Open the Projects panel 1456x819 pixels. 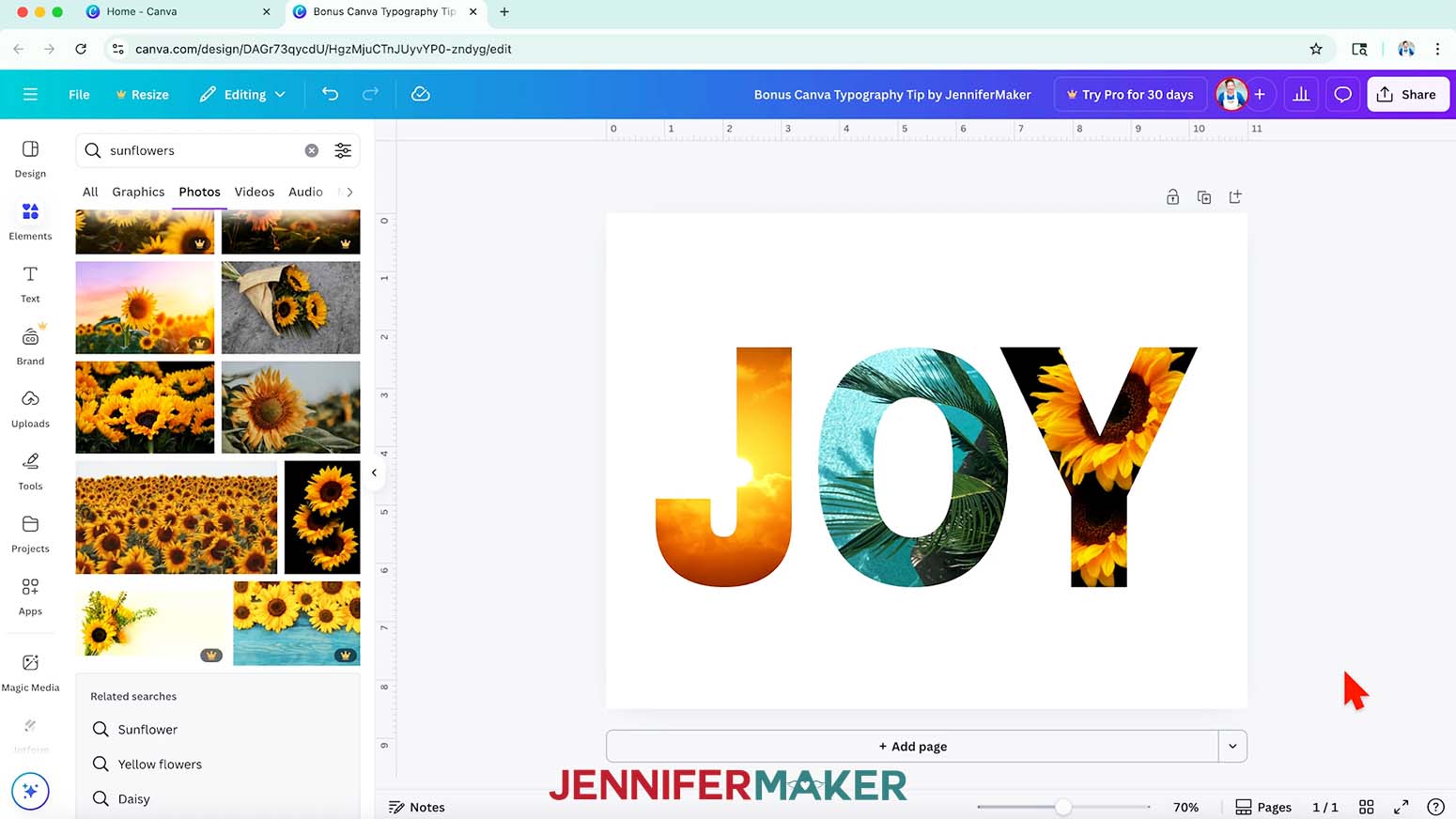coord(30,534)
